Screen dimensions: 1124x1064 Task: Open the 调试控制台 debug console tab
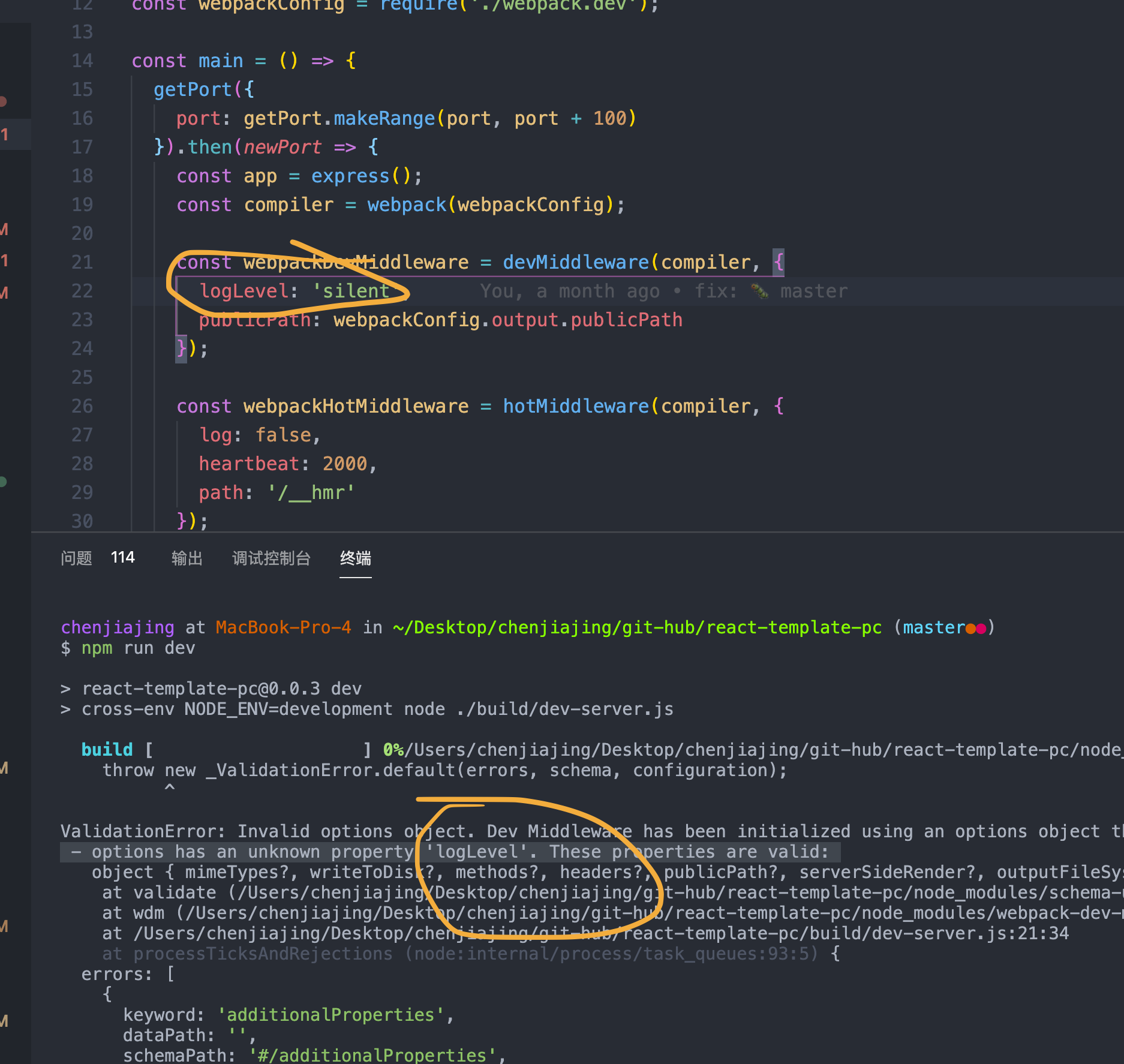tap(271, 558)
